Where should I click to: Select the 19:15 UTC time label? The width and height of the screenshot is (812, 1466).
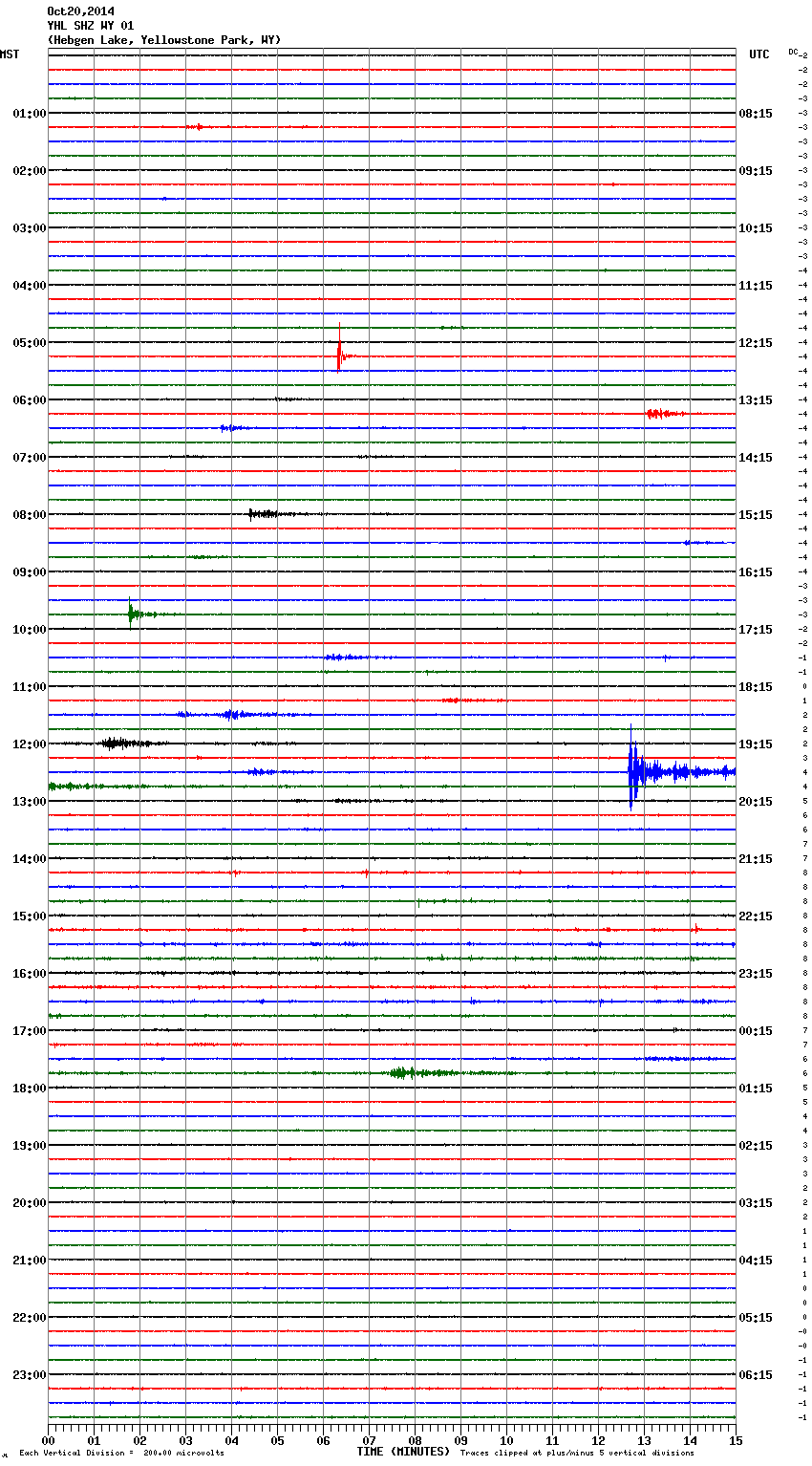pos(756,744)
